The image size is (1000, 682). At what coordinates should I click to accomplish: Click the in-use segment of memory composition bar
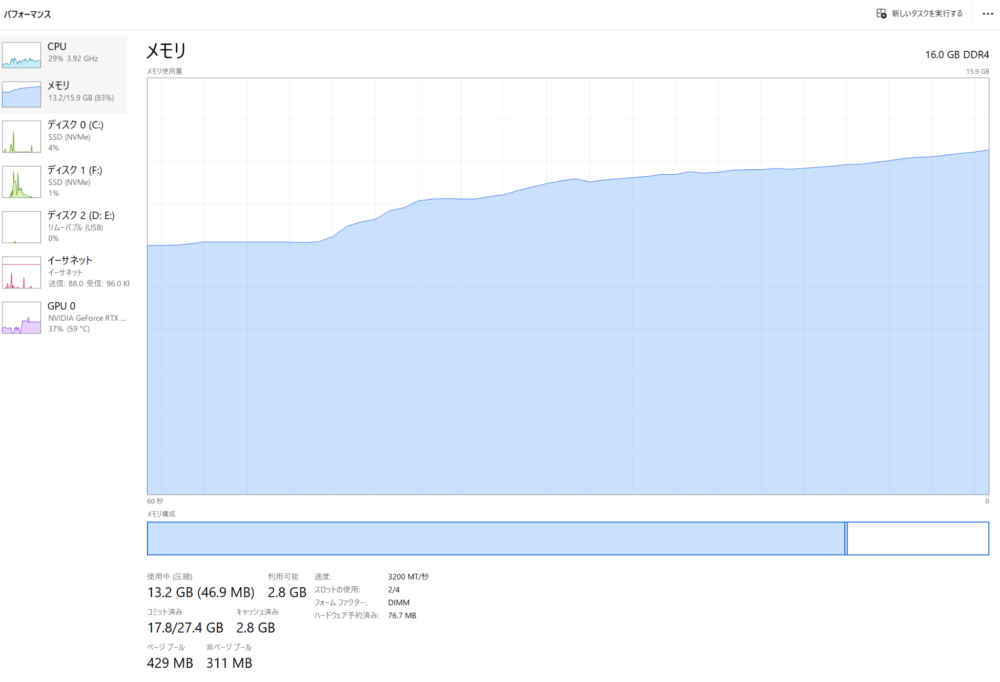click(x=496, y=538)
